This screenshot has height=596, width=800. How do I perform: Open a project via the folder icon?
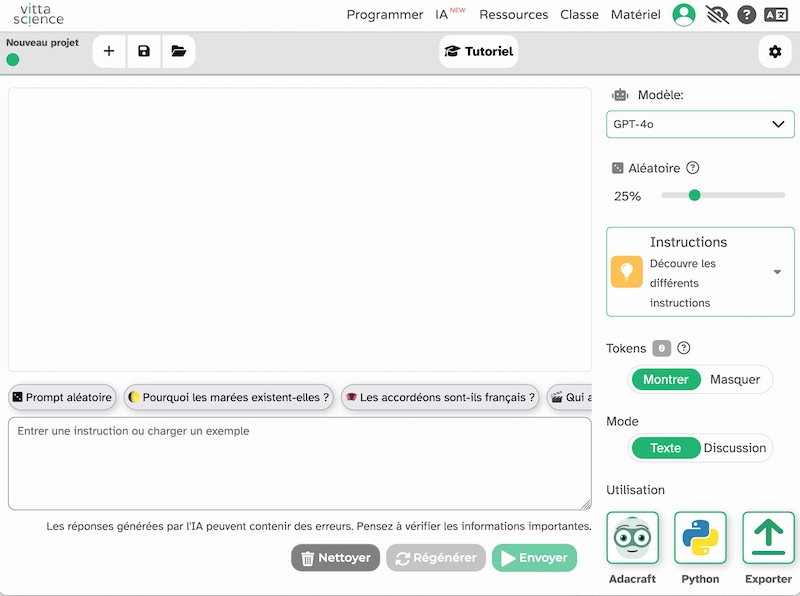178,51
